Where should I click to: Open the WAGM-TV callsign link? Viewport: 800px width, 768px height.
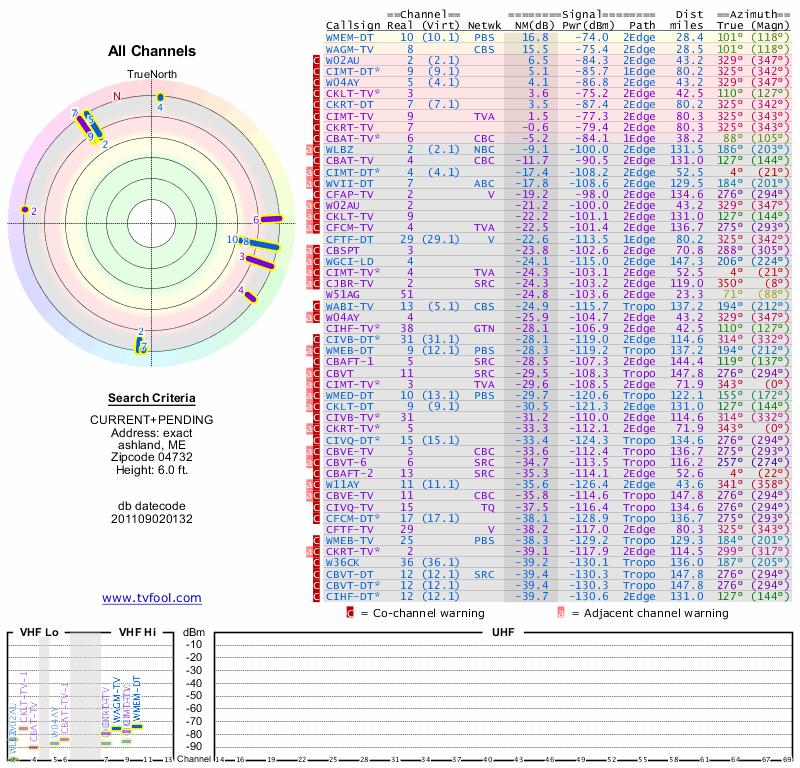point(350,49)
